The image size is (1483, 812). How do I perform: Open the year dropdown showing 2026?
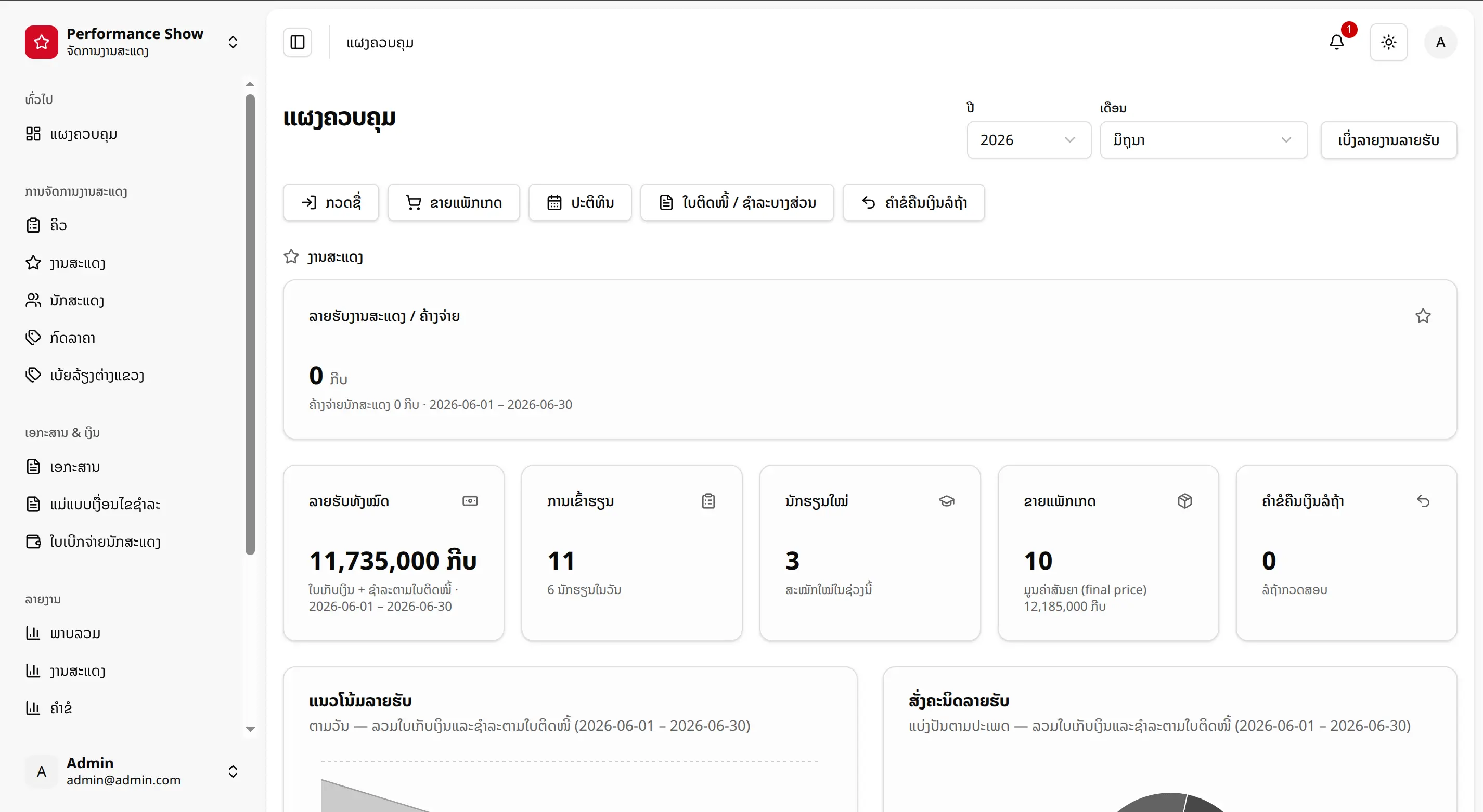(x=1029, y=140)
